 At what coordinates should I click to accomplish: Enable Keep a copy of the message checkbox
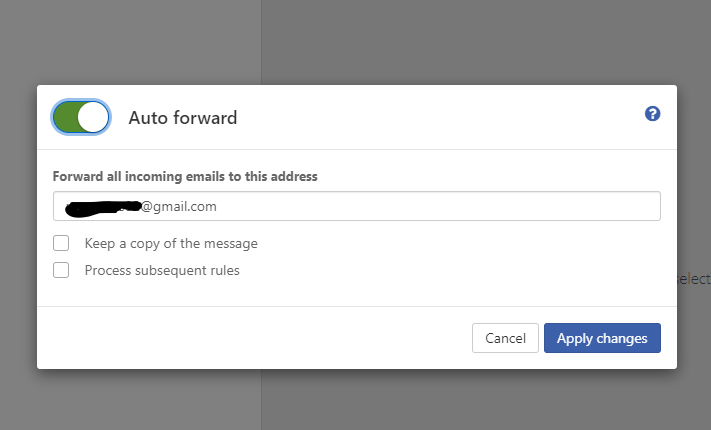tap(61, 243)
